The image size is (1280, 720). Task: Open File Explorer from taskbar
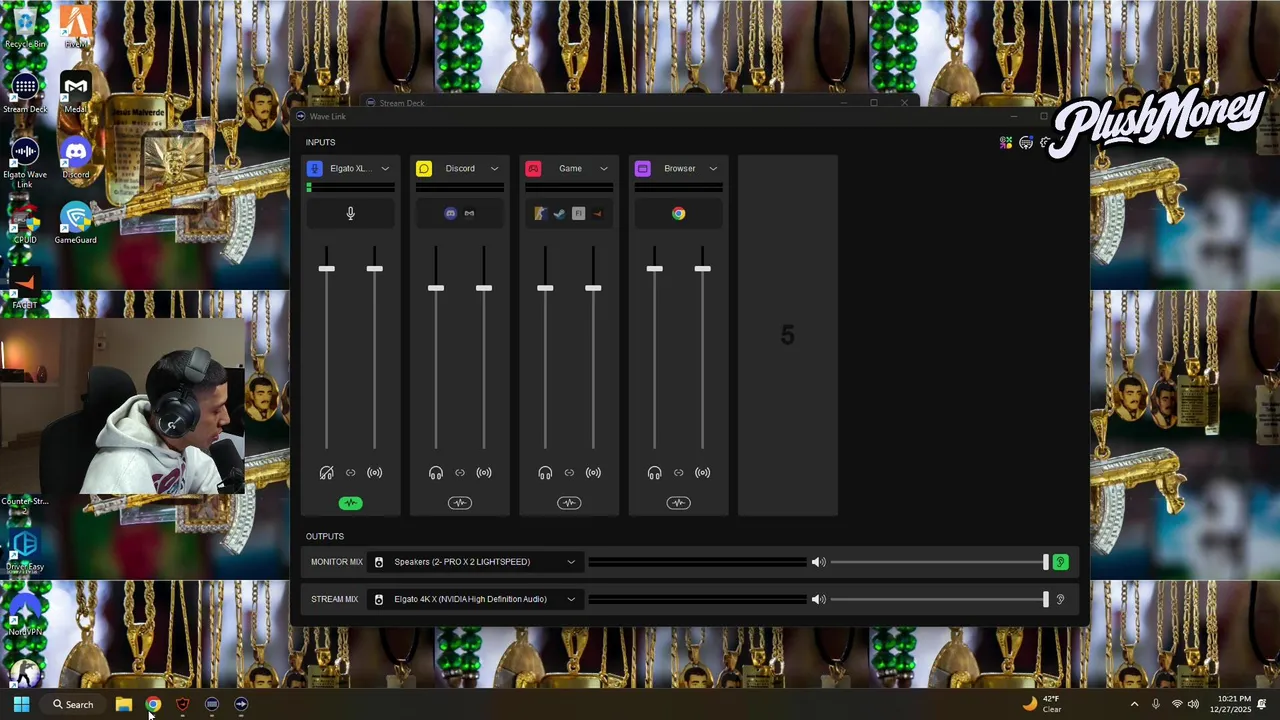click(123, 704)
